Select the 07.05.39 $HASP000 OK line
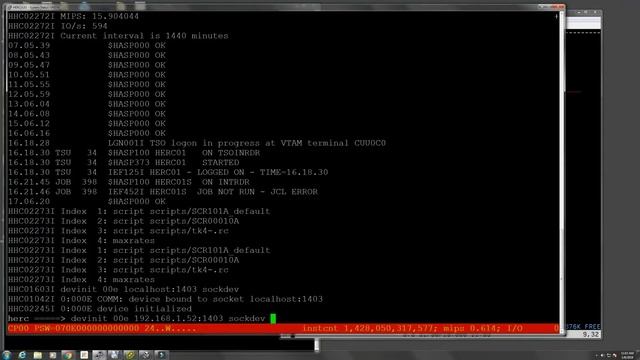640x360 pixels. point(87,46)
